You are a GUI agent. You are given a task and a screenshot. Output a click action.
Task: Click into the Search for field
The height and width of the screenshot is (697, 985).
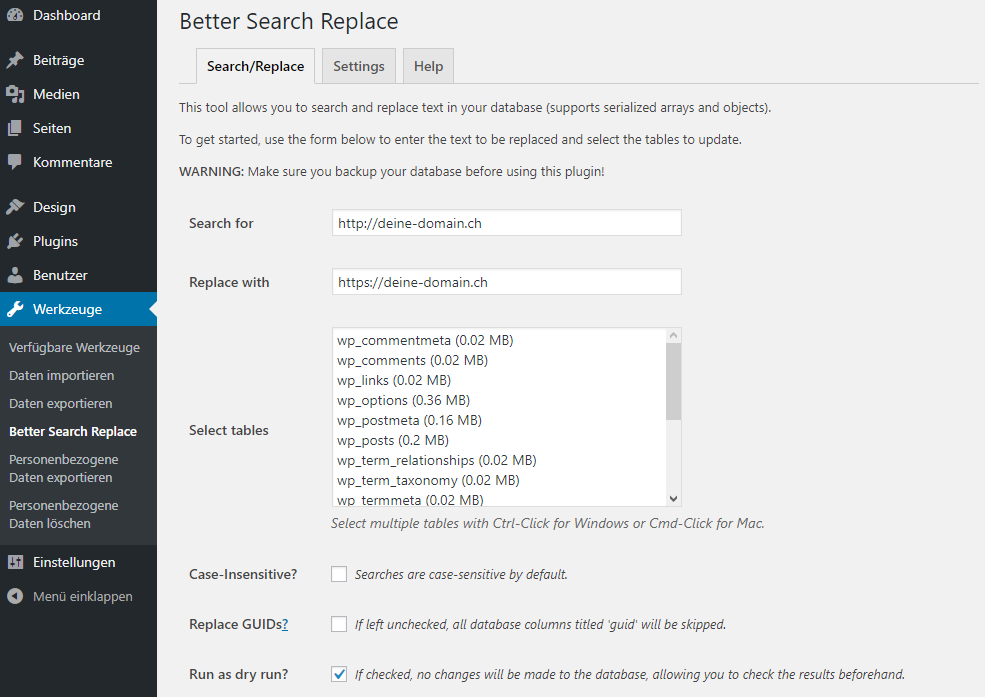[x=506, y=223]
